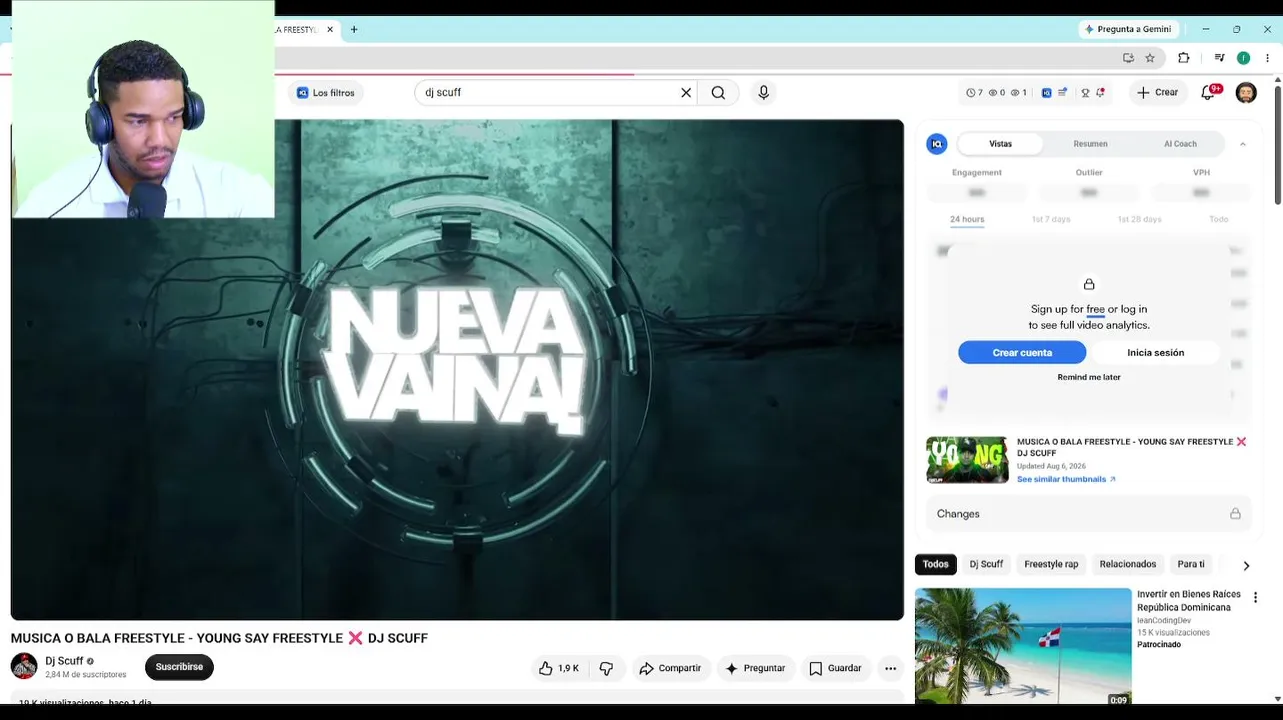Dislike the video with thumbs-down
Viewport: 1283px width, 720px height.
[x=606, y=668]
